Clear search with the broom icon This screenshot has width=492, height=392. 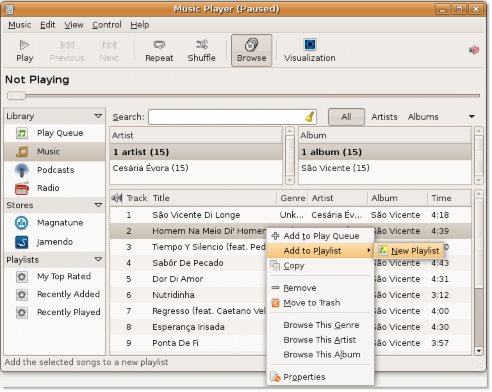click(x=310, y=117)
